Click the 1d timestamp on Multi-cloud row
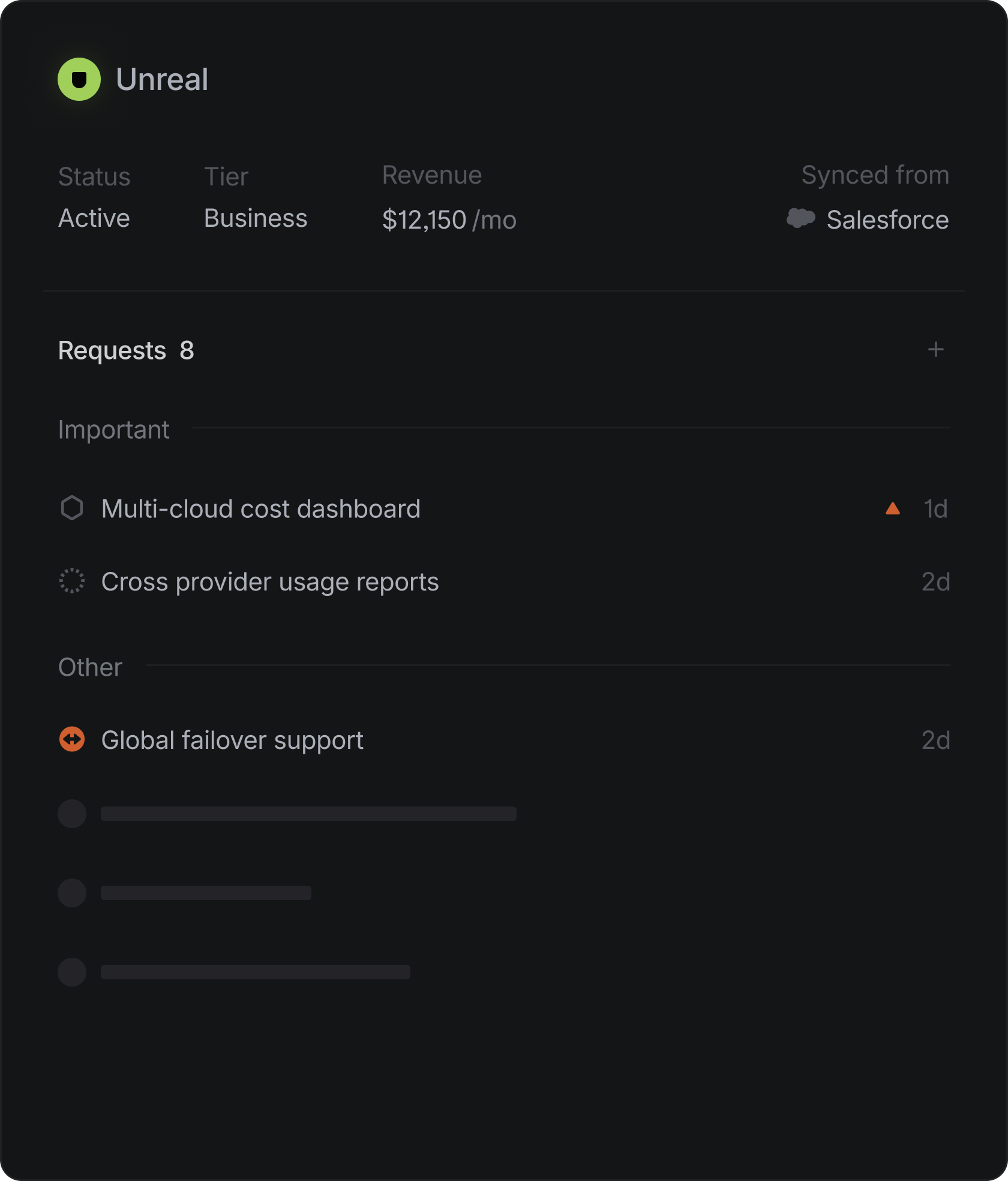Screen dimensions: 1008x1181 pos(935,509)
